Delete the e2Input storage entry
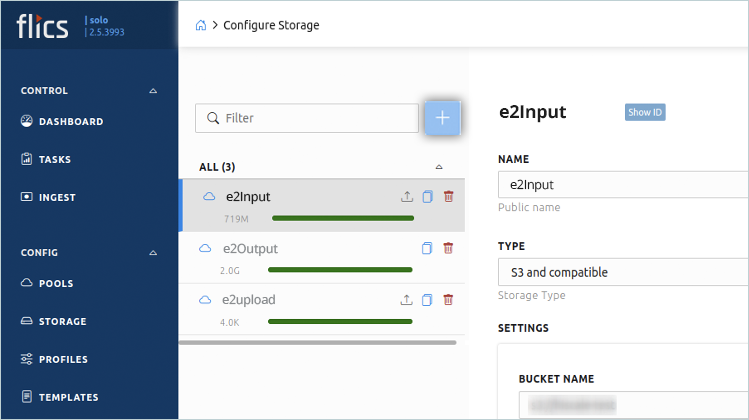 448,197
